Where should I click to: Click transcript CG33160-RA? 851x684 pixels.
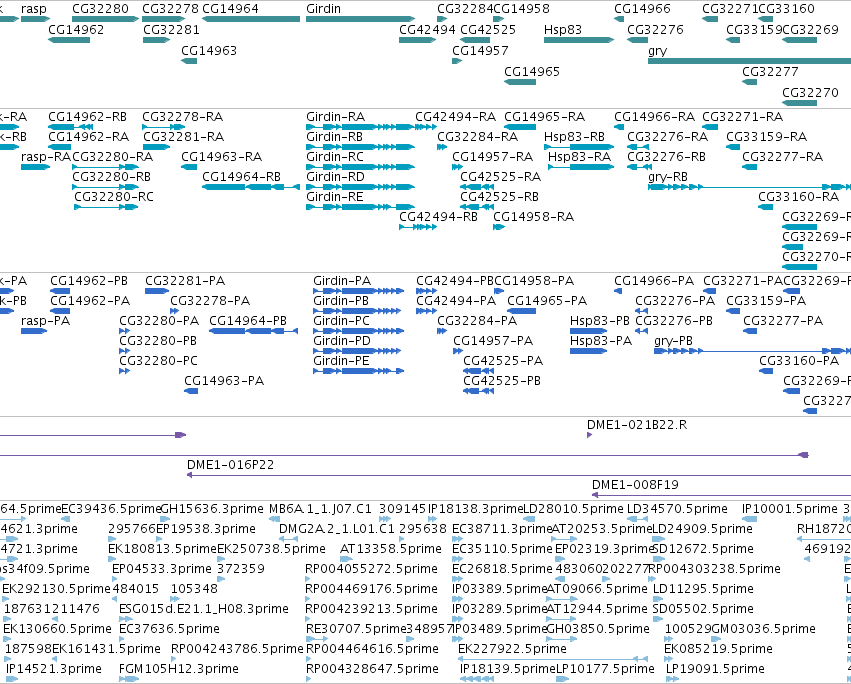pos(765,207)
